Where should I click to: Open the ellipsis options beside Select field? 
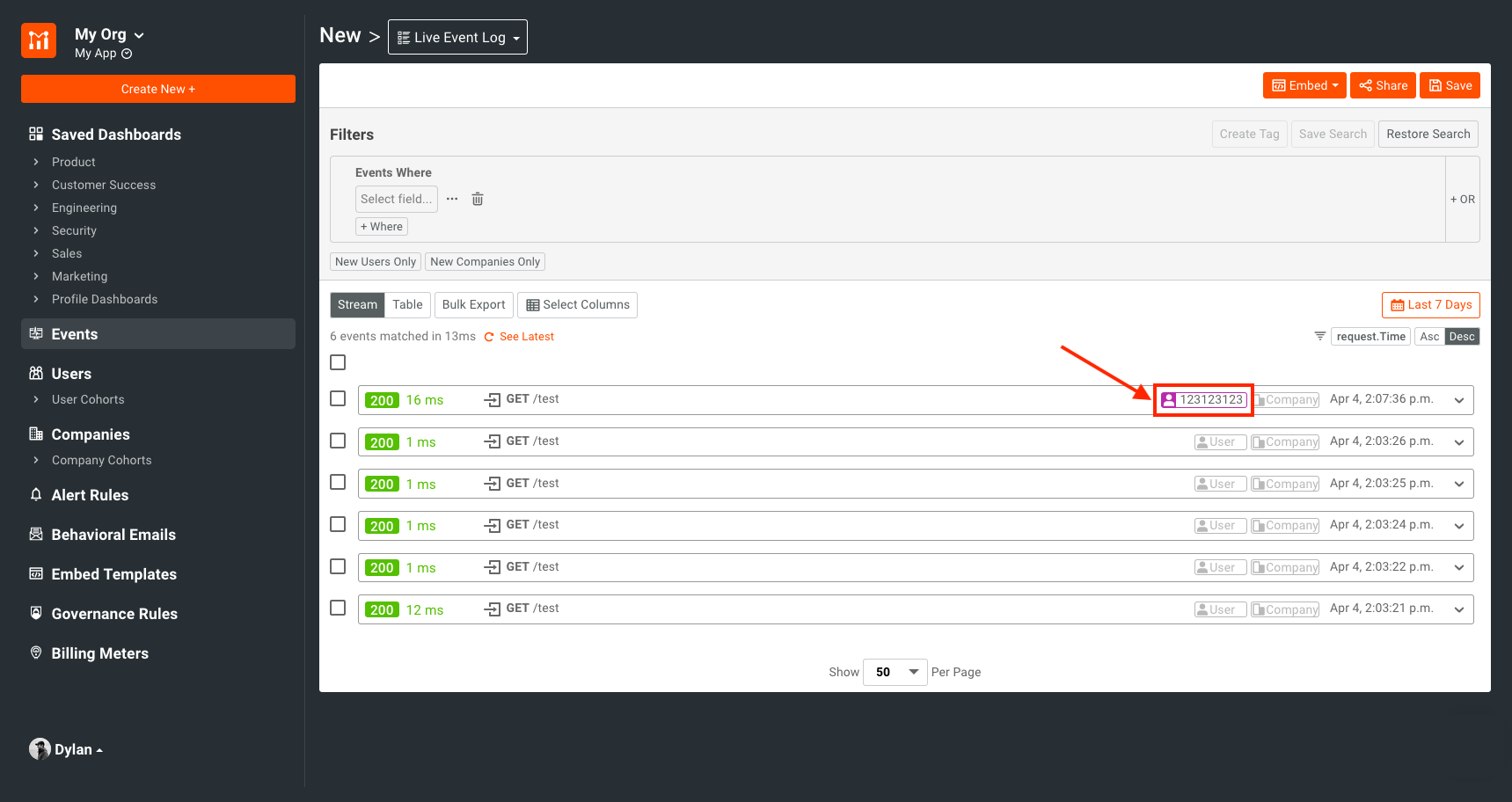(452, 199)
